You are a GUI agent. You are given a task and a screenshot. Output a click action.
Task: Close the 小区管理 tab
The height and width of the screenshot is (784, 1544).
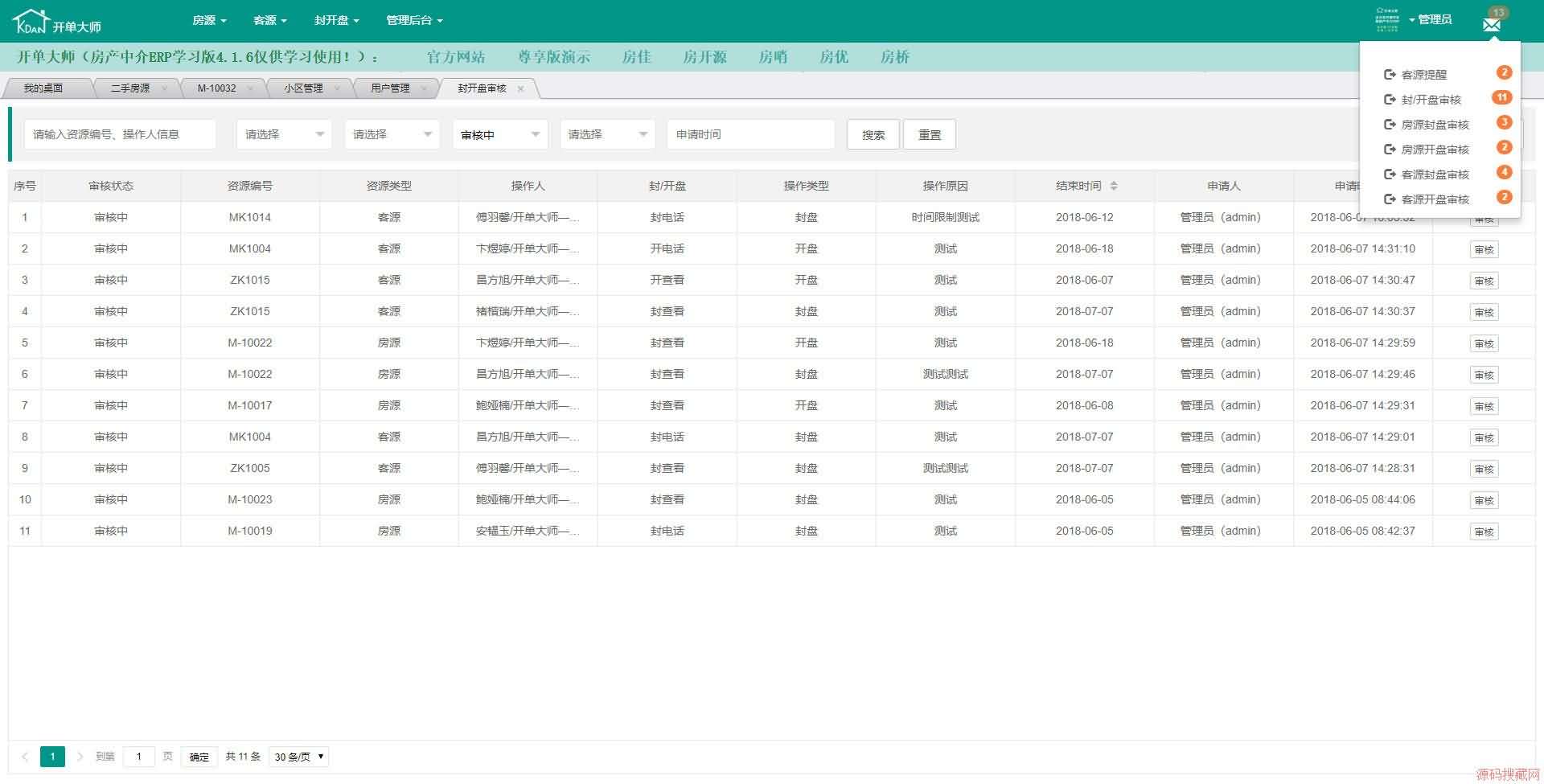tap(337, 88)
